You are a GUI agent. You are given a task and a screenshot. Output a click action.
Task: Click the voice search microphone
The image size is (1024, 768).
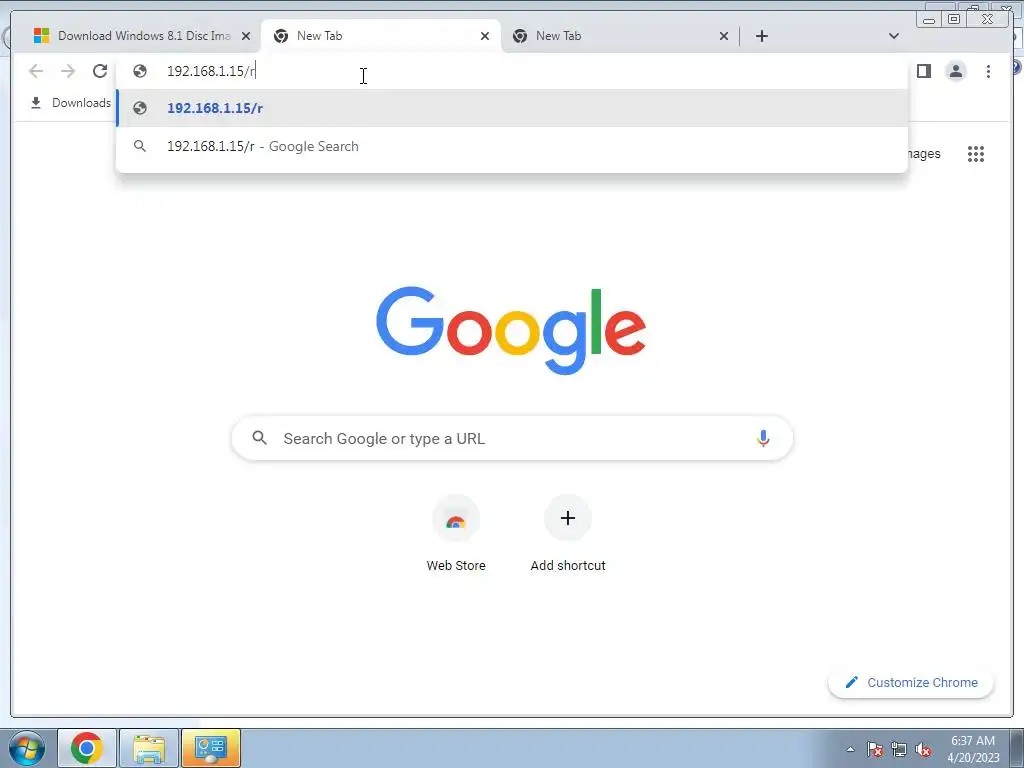[x=763, y=438]
